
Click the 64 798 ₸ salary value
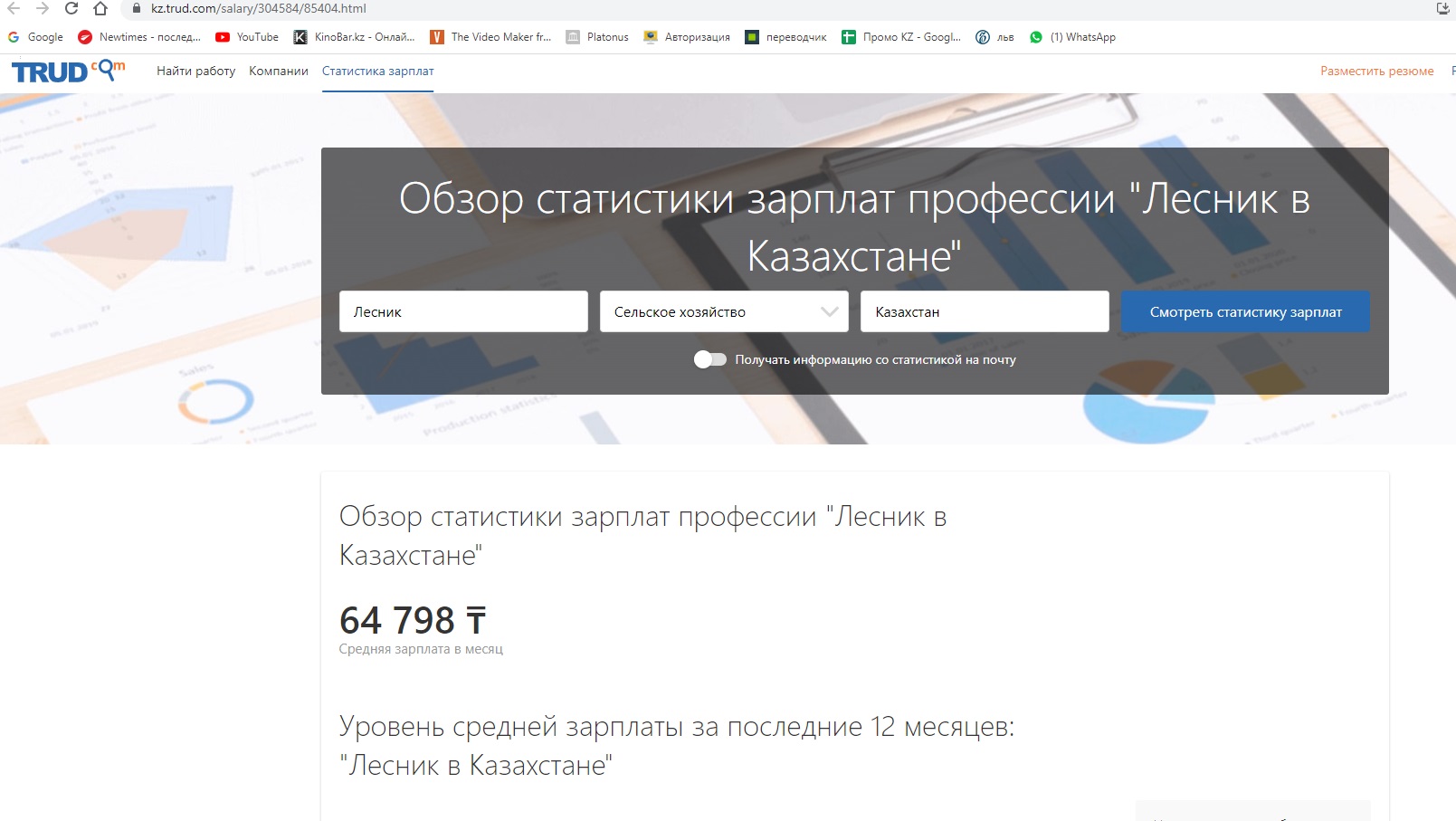(413, 621)
